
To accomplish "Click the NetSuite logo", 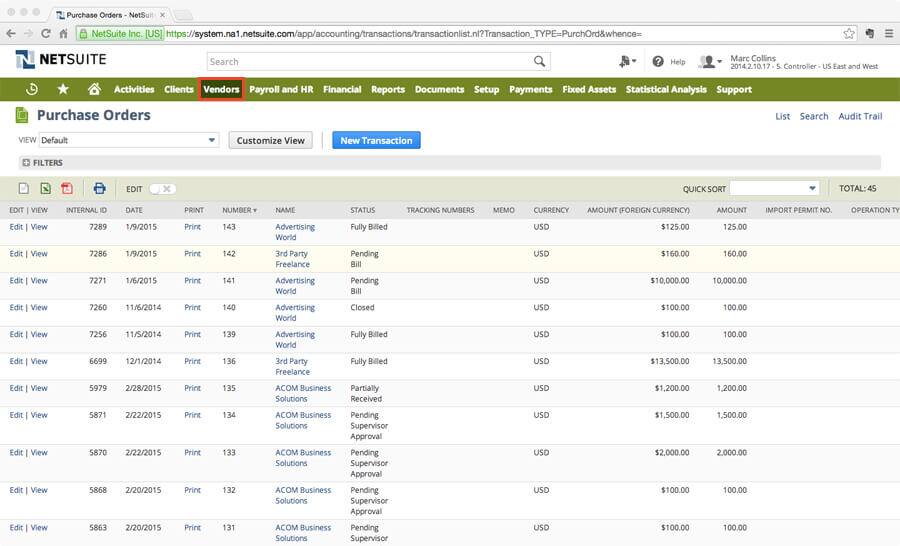I will [61, 59].
